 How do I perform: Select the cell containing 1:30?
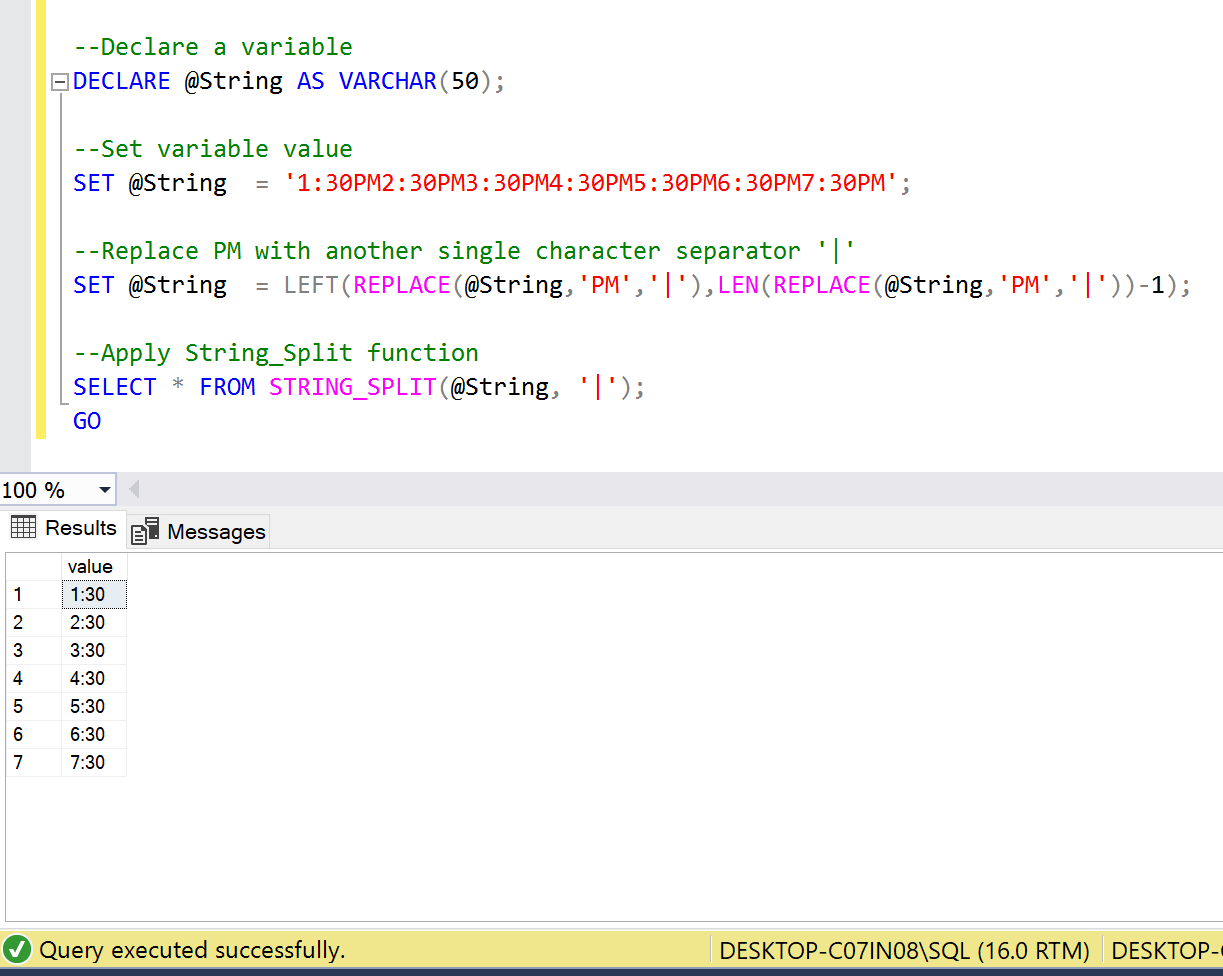click(x=94, y=594)
